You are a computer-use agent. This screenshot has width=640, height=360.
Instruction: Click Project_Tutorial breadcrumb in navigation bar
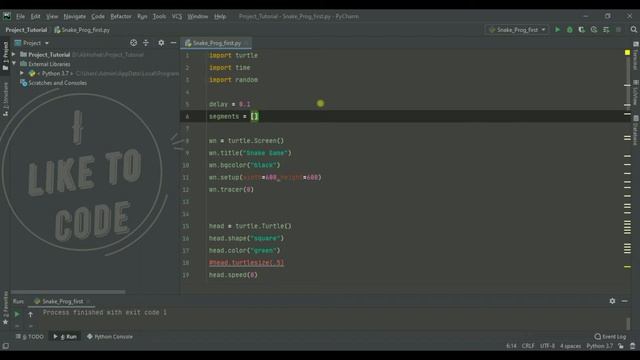click(x=26, y=30)
